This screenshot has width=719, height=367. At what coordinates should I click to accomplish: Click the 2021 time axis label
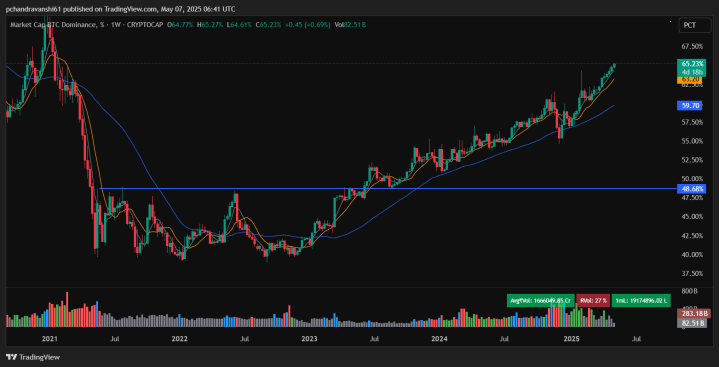[x=49, y=339]
